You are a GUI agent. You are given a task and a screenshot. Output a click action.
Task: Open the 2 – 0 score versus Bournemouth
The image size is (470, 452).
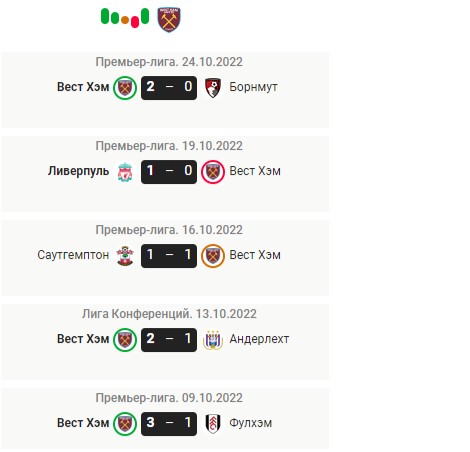(x=169, y=88)
